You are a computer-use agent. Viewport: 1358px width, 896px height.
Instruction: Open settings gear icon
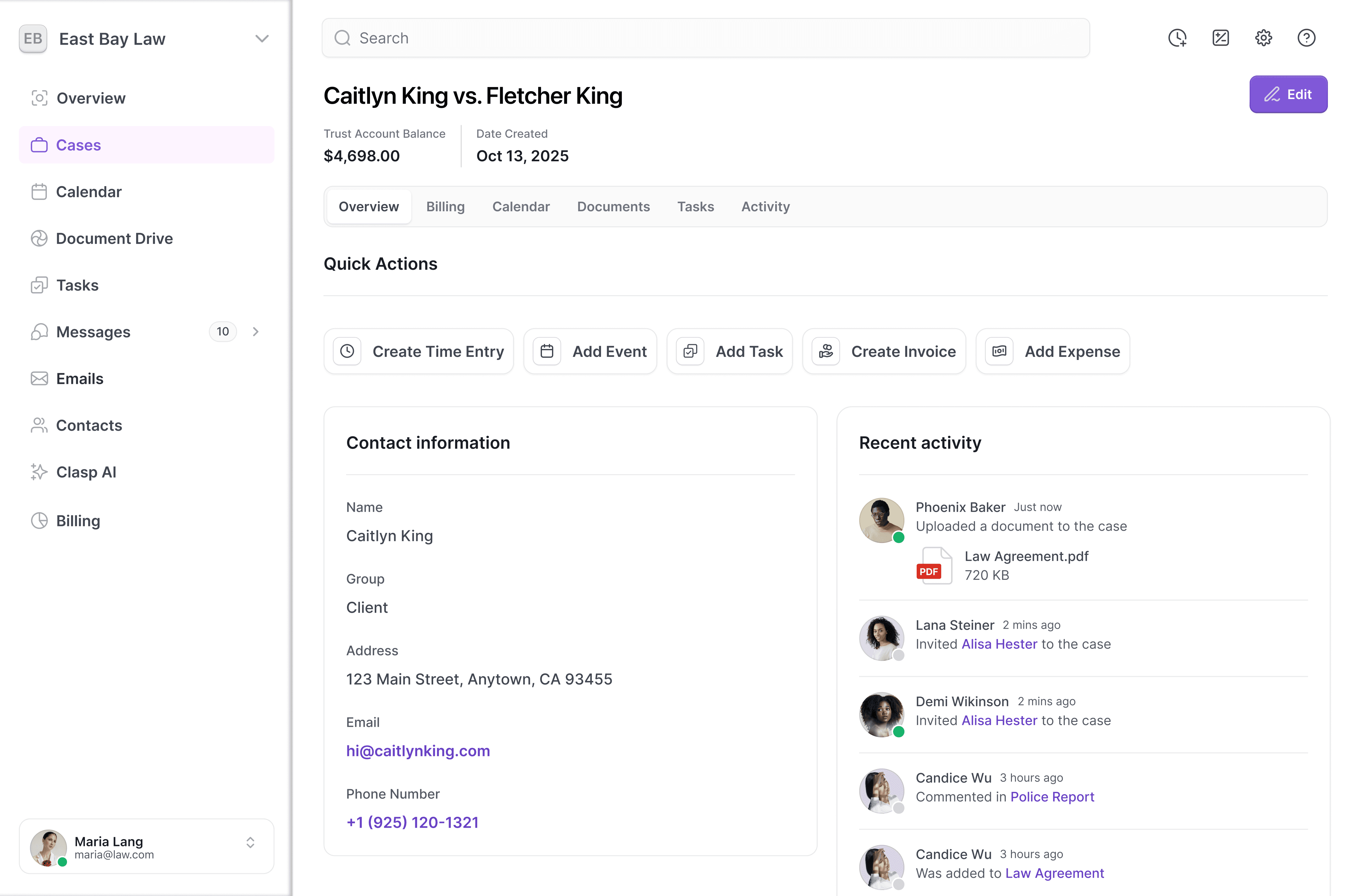[x=1263, y=38]
